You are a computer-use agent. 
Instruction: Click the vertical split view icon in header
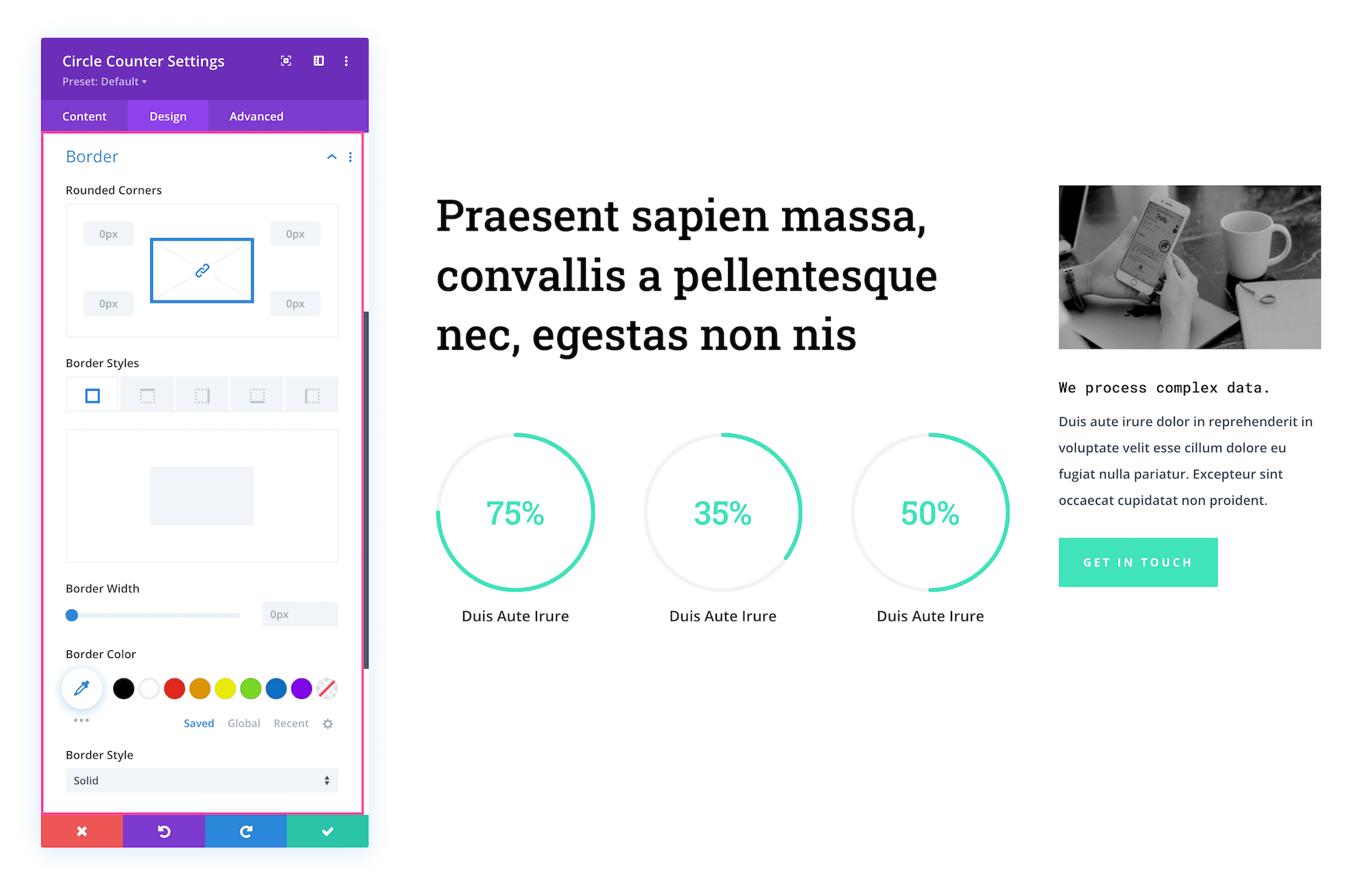point(318,61)
